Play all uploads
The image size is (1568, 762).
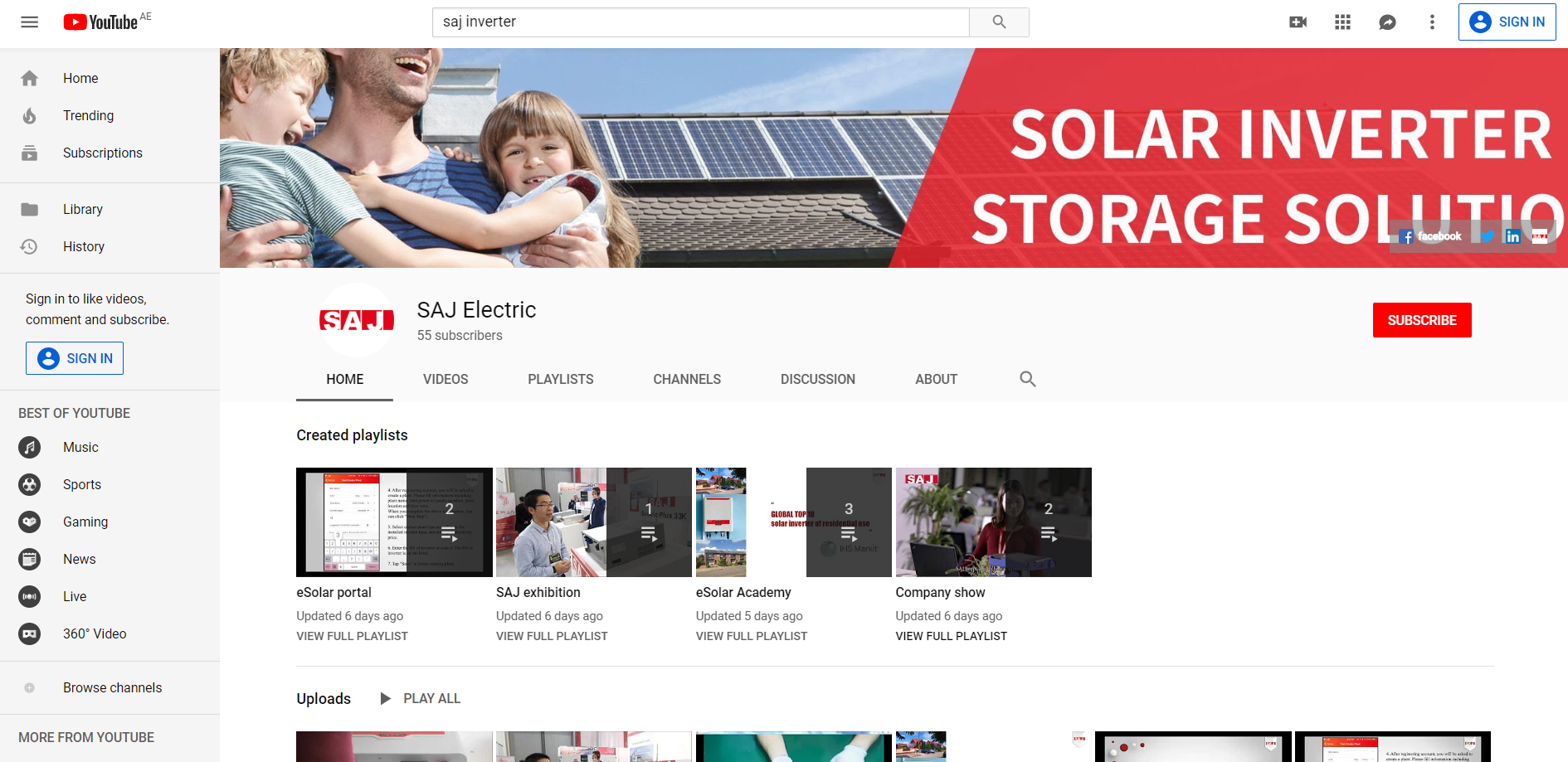[x=420, y=698]
